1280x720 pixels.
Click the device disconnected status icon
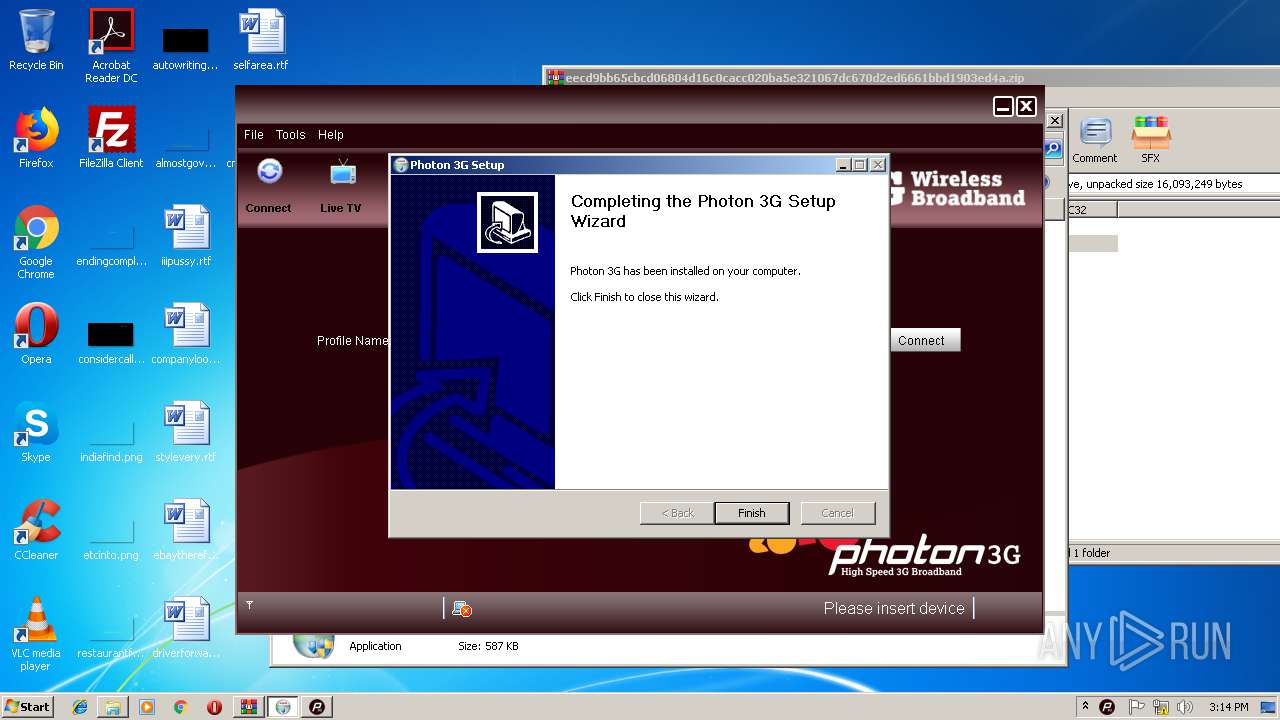(462, 608)
